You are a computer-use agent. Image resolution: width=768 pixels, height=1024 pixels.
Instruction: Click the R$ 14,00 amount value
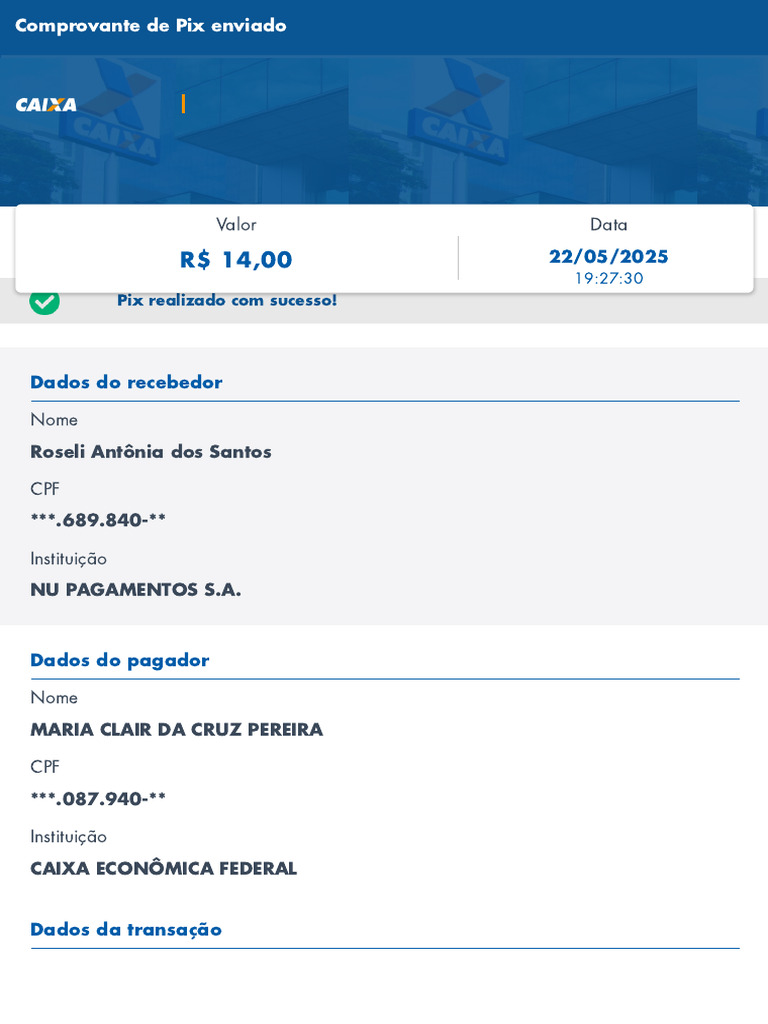tap(236, 260)
